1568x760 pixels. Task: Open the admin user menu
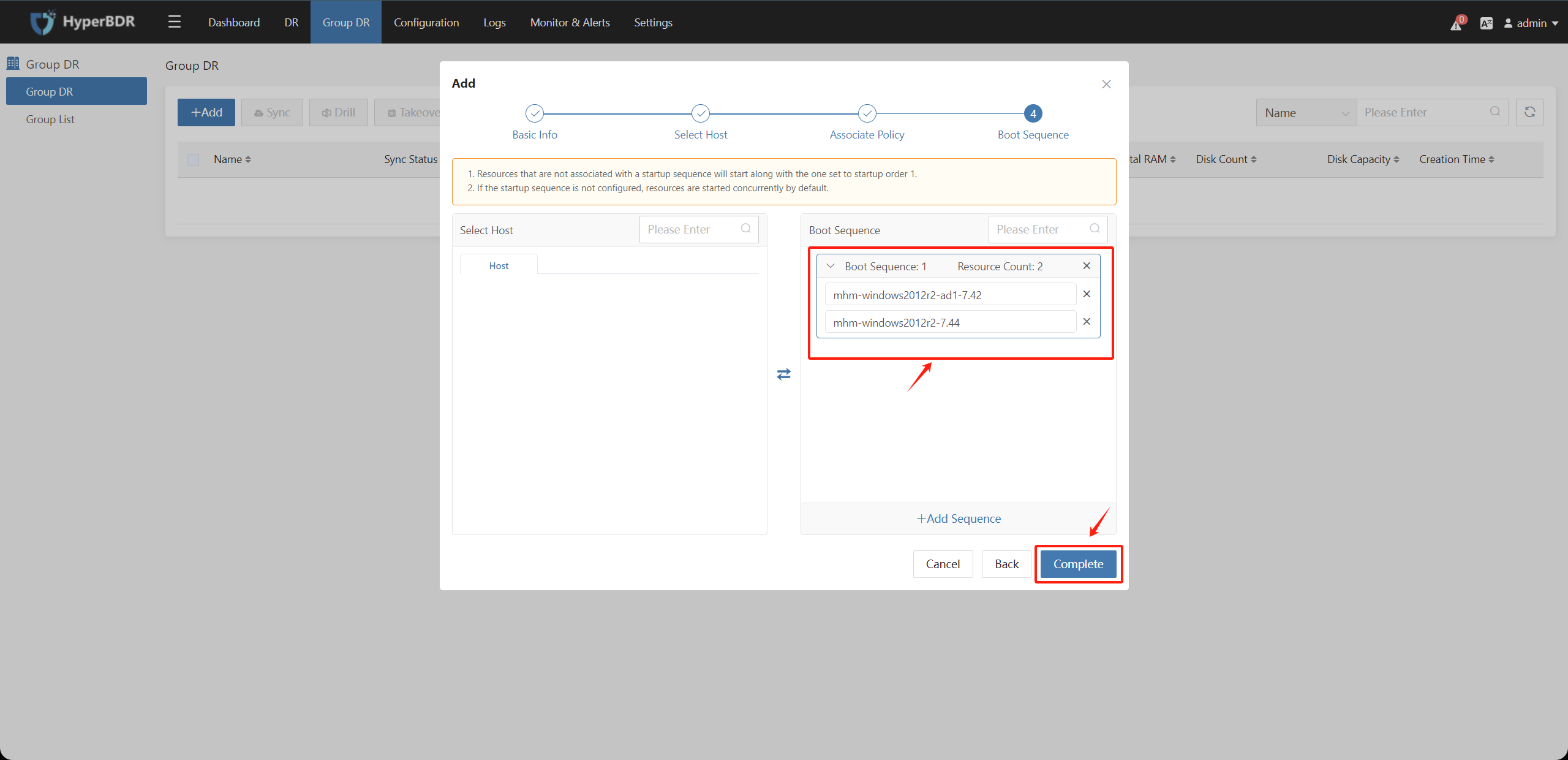[x=1532, y=23]
